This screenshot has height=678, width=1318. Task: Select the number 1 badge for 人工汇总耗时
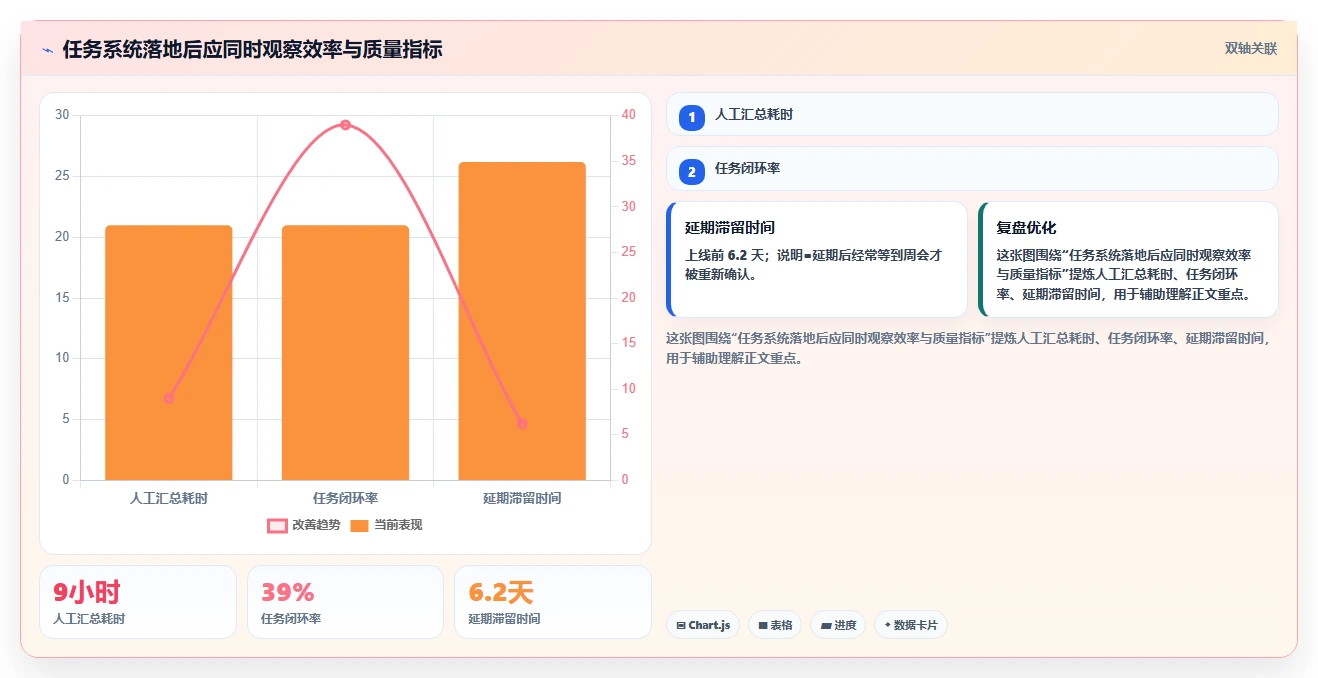691,118
